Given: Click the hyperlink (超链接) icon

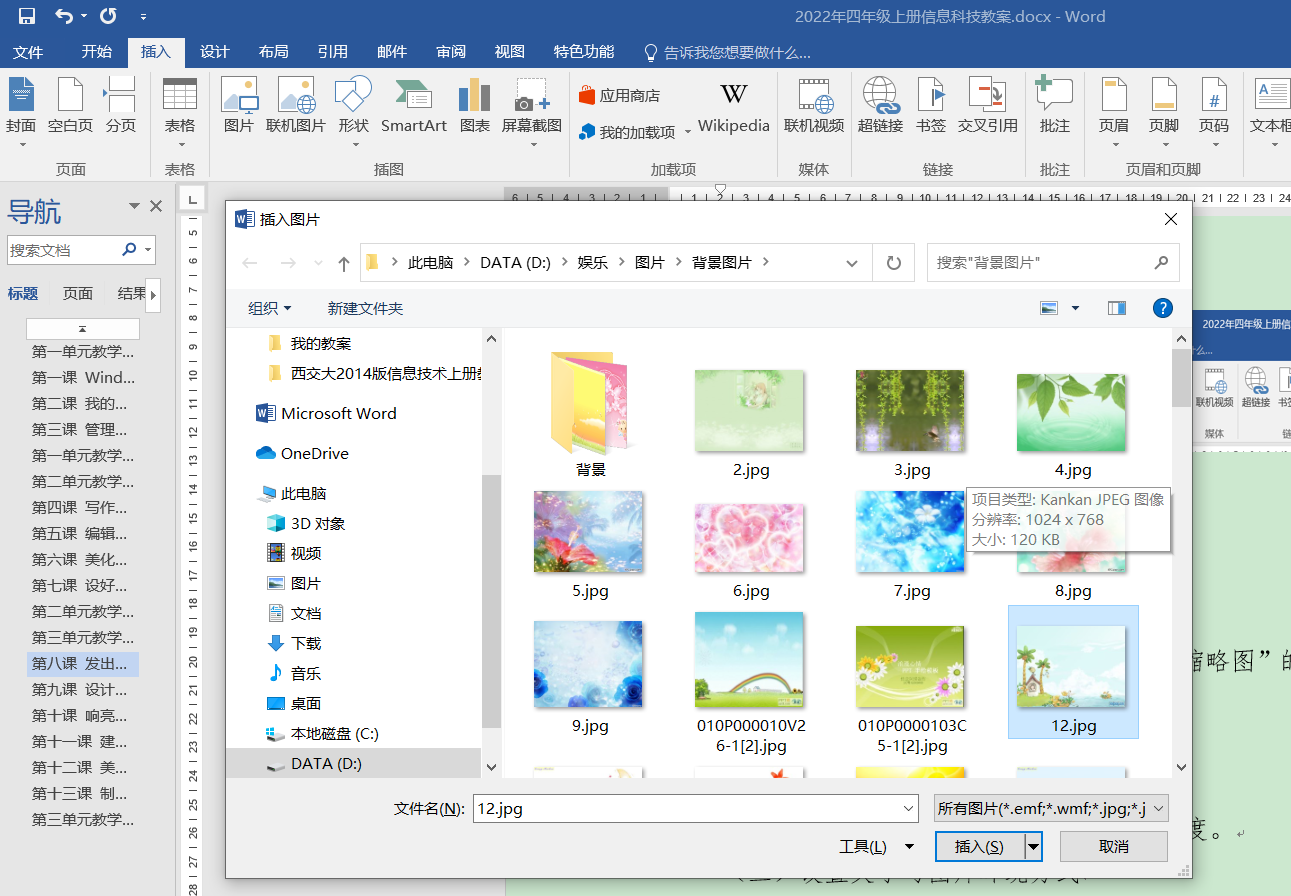Looking at the screenshot, I should (880, 106).
